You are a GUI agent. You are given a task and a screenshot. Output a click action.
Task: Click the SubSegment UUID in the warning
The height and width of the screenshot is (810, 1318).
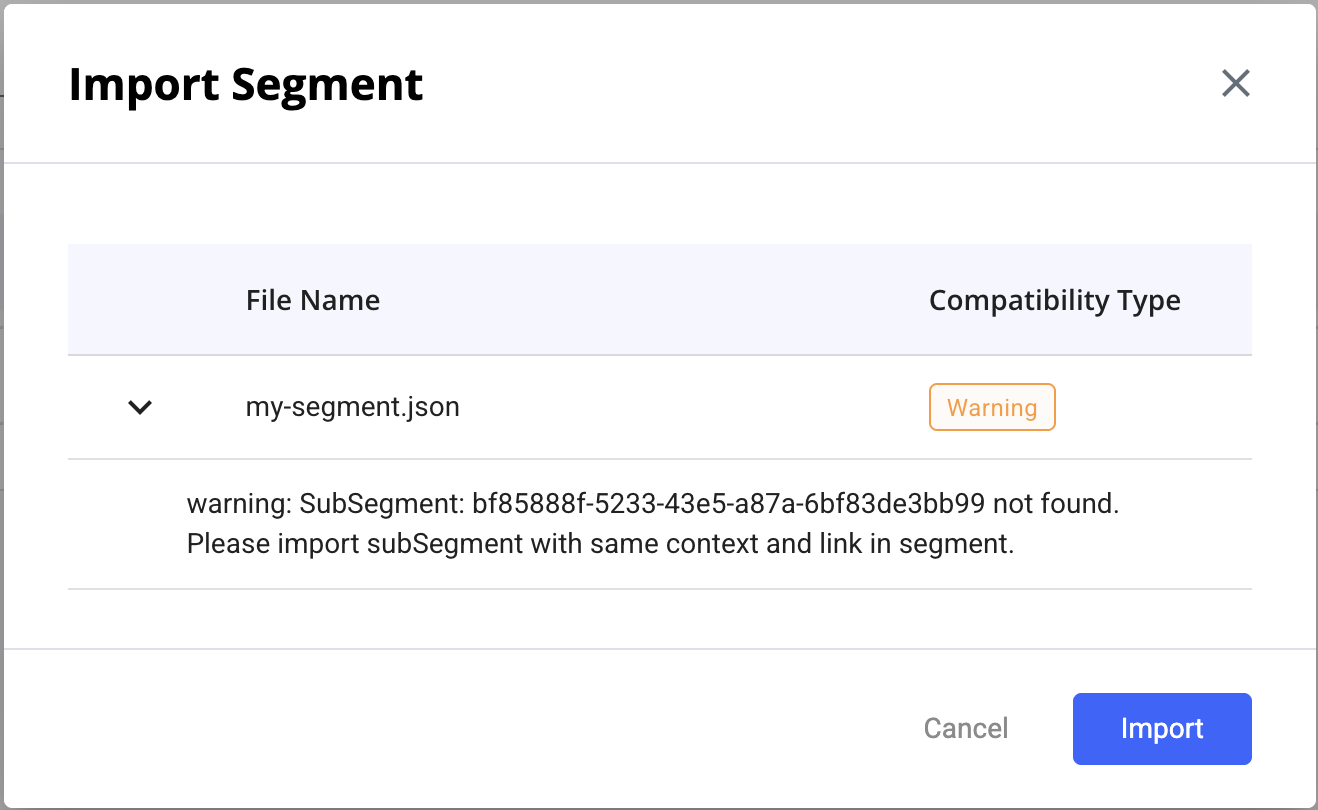click(729, 504)
